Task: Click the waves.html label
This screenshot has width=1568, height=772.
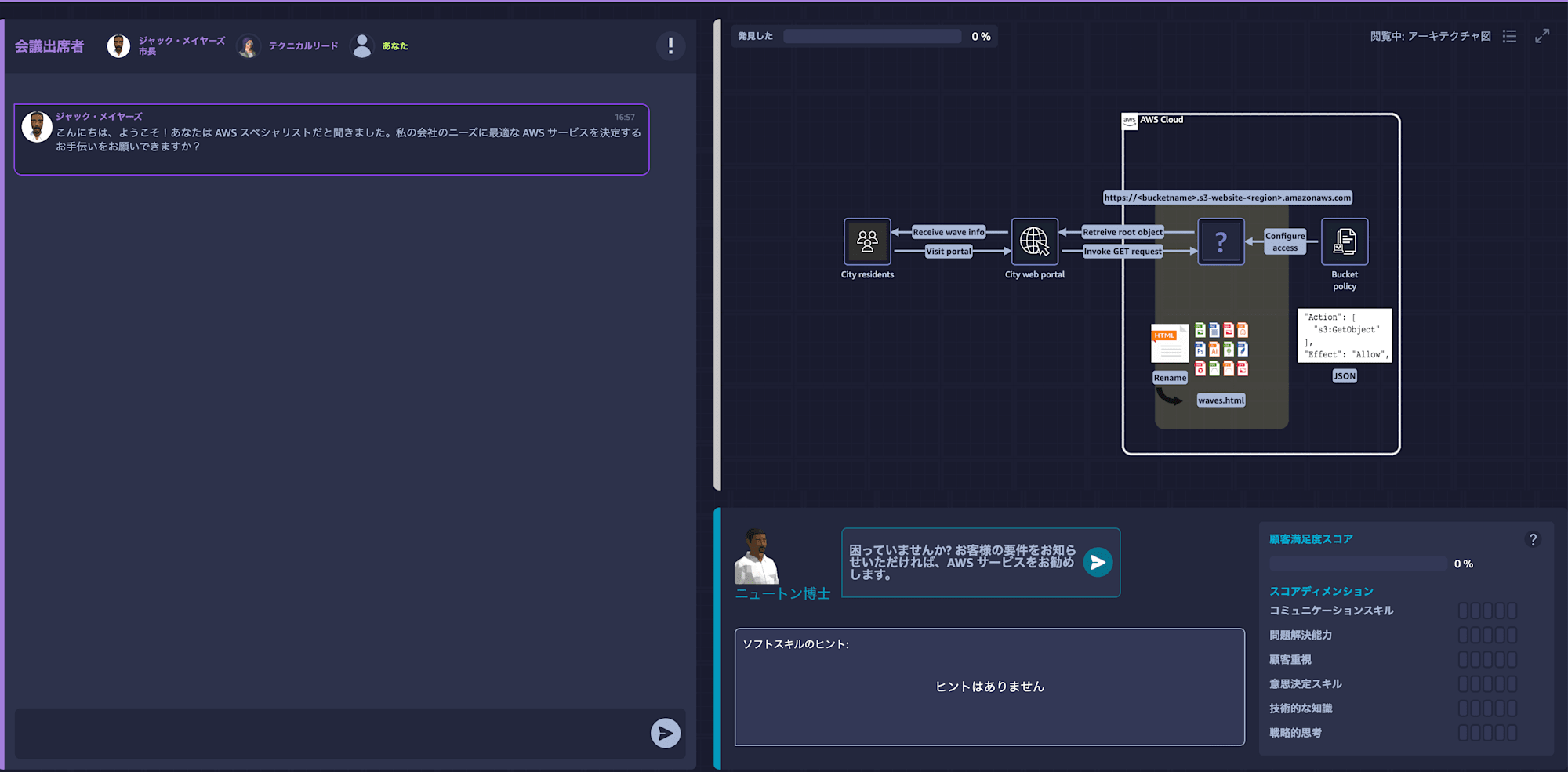Action: pyautogui.click(x=1221, y=400)
